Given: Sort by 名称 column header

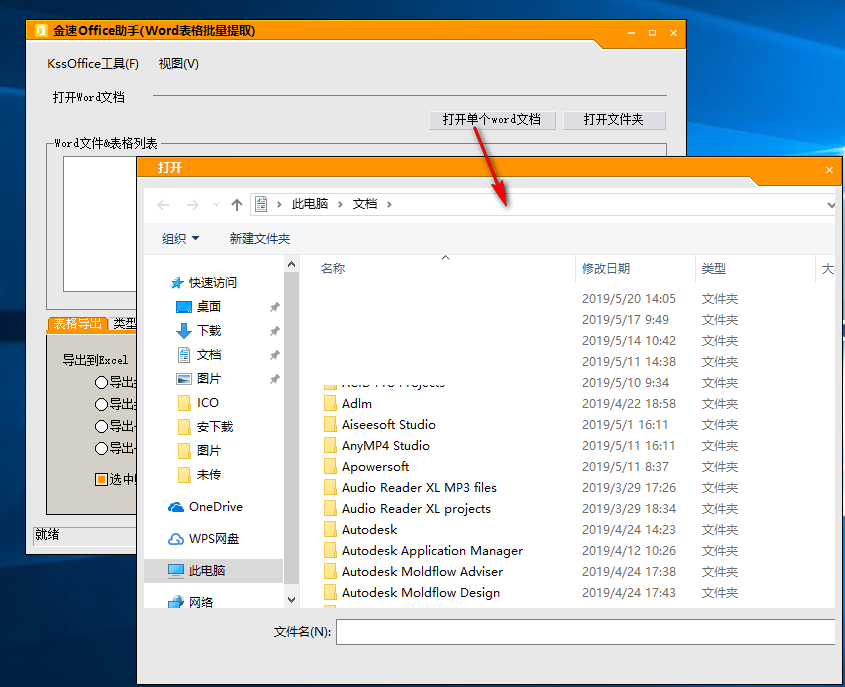Looking at the screenshot, I should pos(333,268).
